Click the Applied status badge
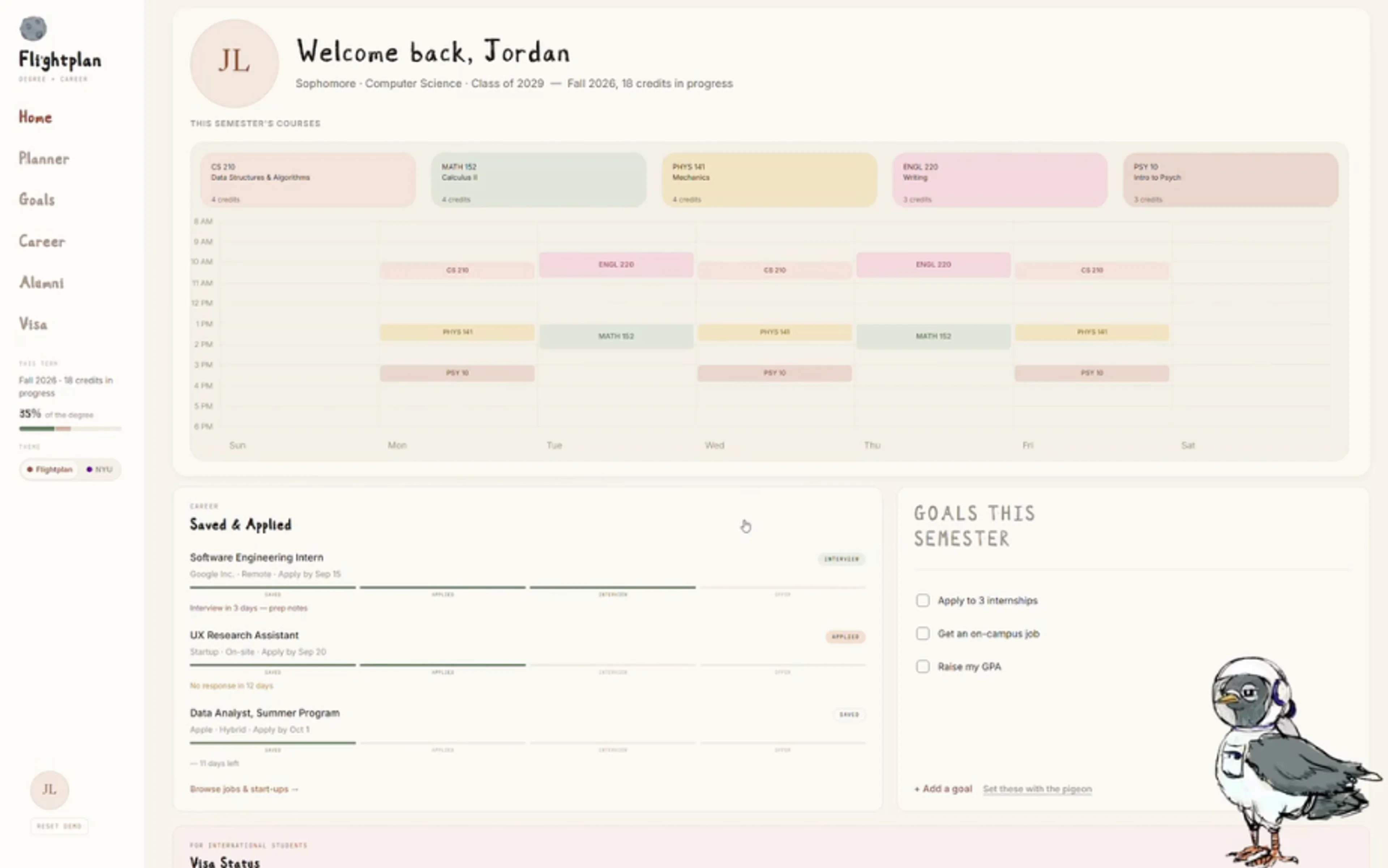The width and height of the screenshot is (1388, 868). click(845, 637)
